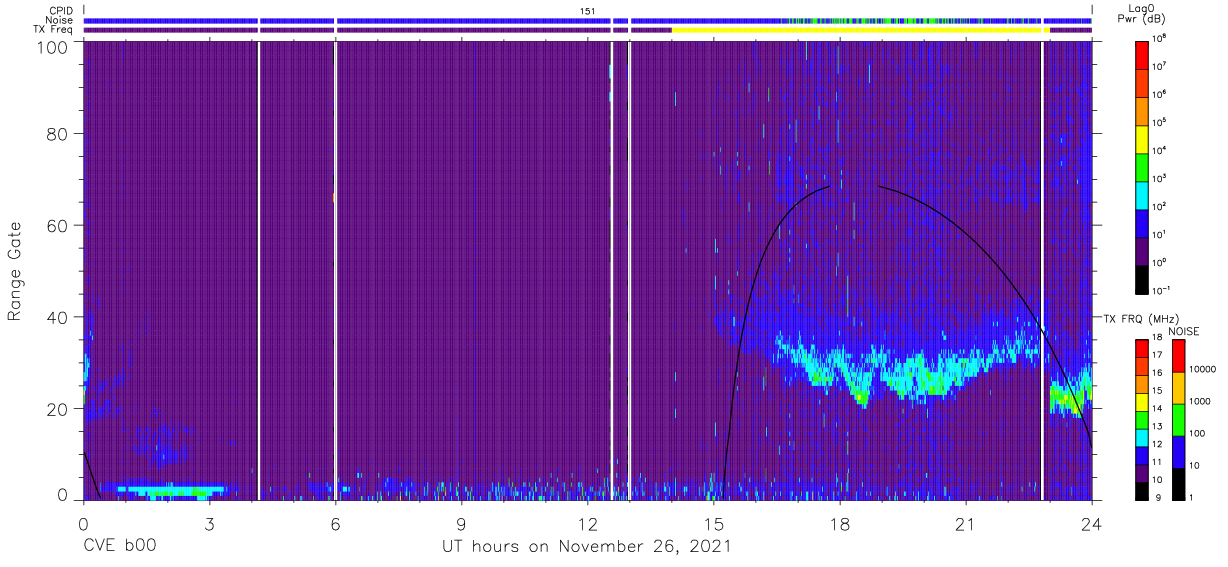Click the cyan scatter band near hour 2
The width and height of the screenshot is (1228, 567).
tap(170, 490)
